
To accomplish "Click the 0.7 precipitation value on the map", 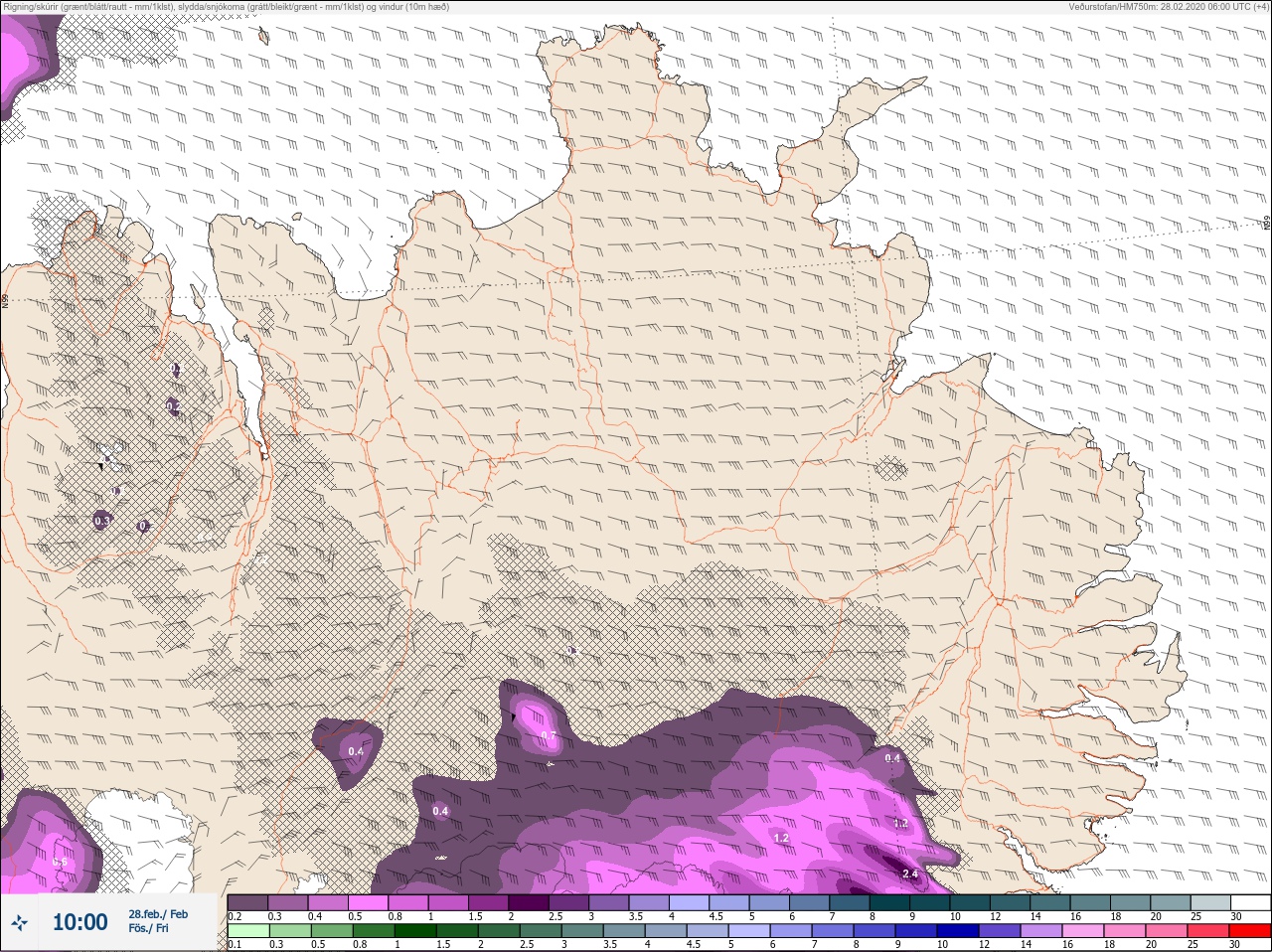I will 549,735.
